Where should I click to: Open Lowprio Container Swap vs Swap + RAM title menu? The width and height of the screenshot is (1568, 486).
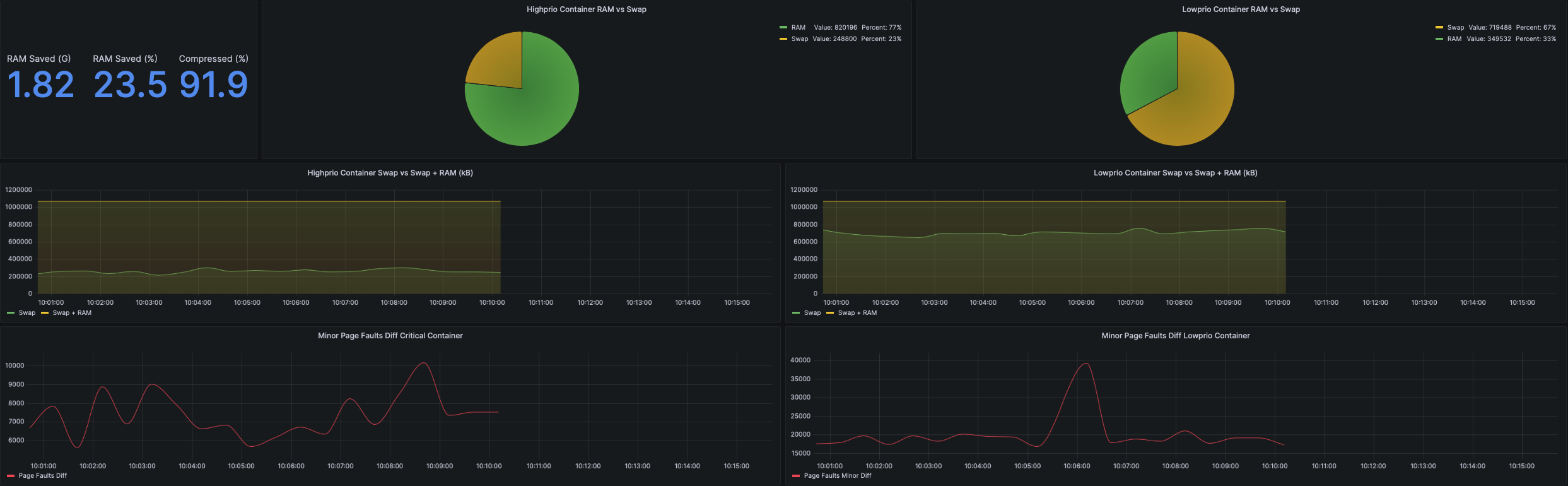point(1175,173)
